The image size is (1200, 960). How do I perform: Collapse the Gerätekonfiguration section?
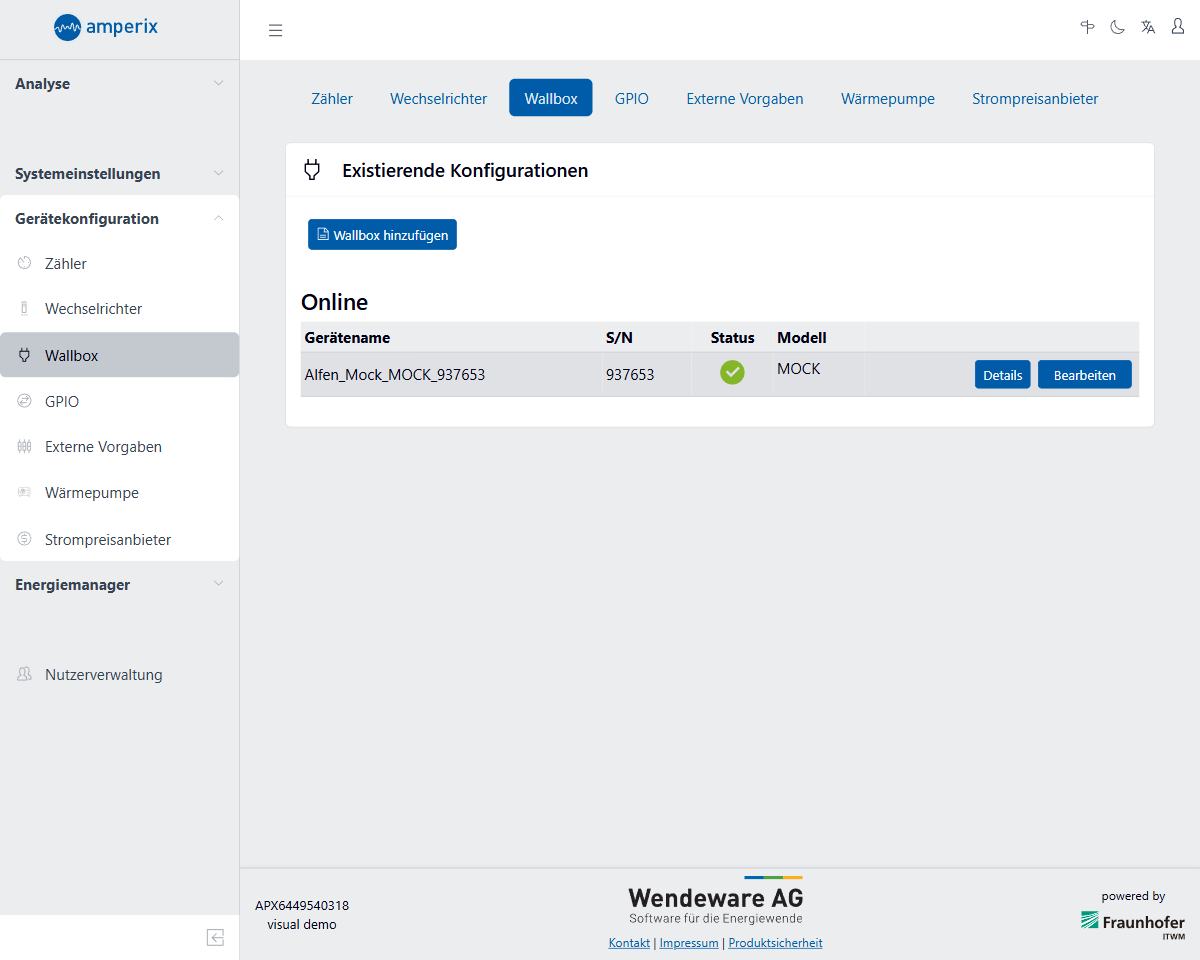(119, 219)
